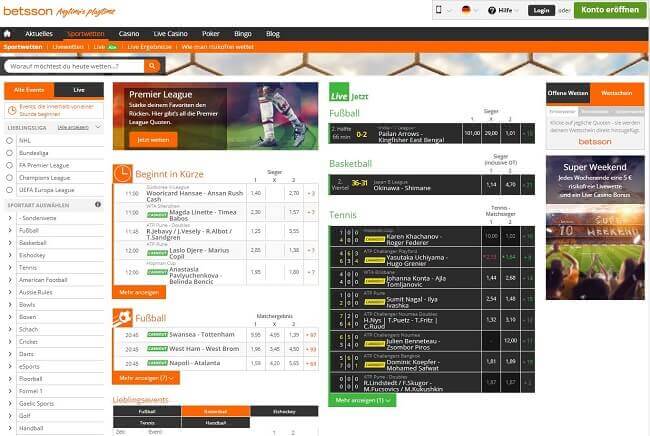
Task: Click the clock icon next to Beginnt in Kürze
Action: (122, 174)
